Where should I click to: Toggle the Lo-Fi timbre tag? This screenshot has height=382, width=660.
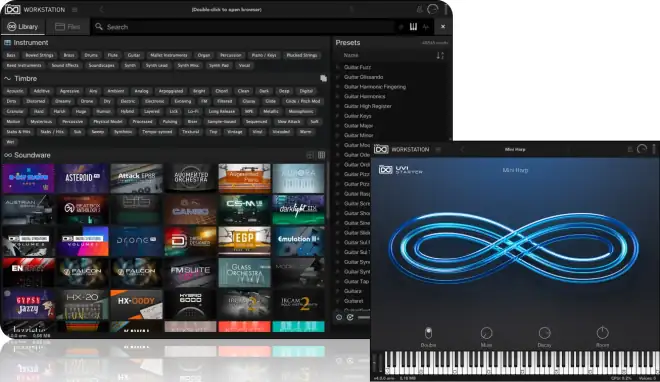193,111
